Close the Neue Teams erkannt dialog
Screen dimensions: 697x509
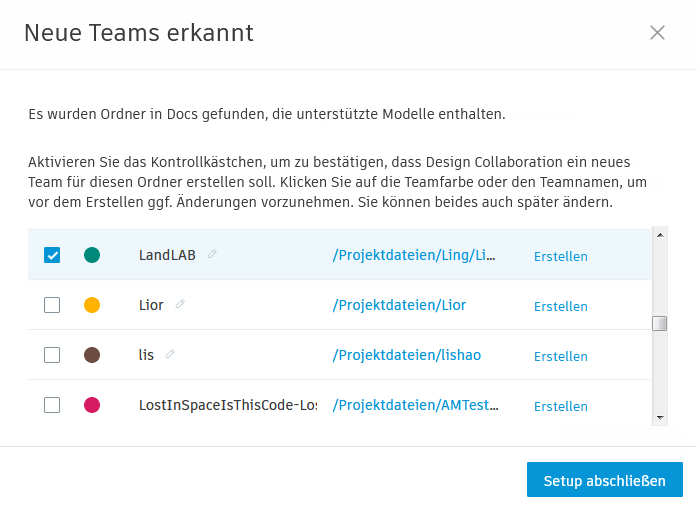click(x=657, y=33)
